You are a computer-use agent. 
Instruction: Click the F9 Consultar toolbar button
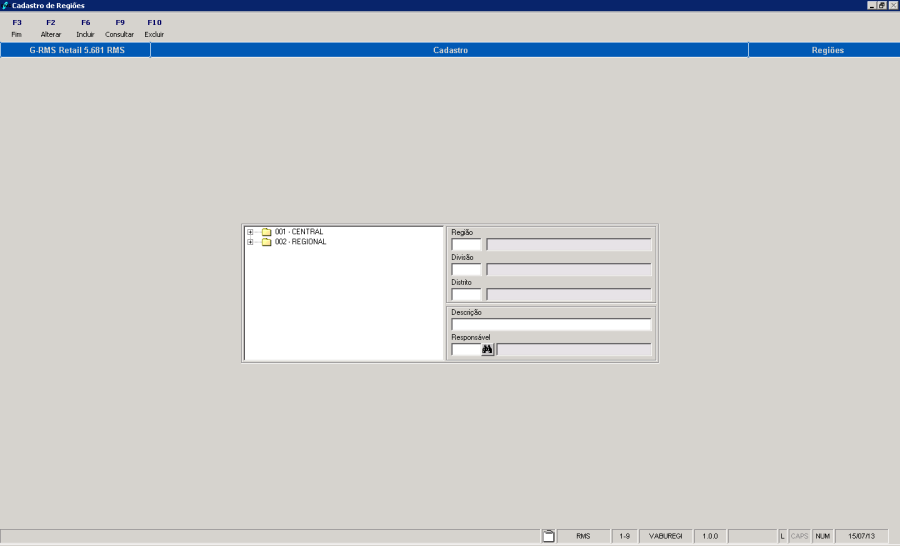point(119,28)
